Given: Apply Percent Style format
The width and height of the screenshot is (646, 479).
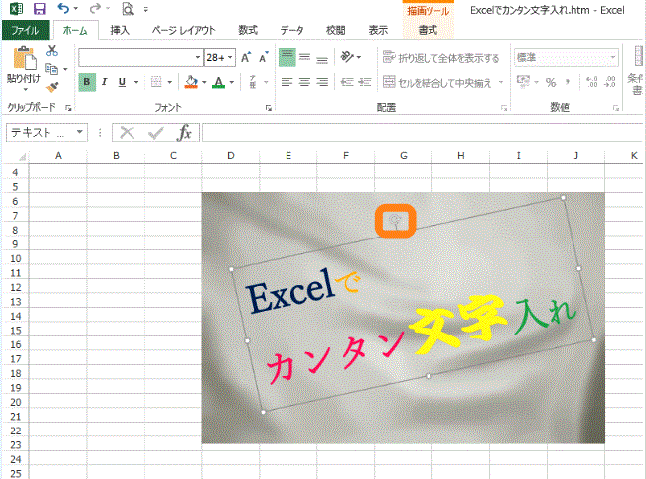Looking at the screenshot, I should point(551,82).
